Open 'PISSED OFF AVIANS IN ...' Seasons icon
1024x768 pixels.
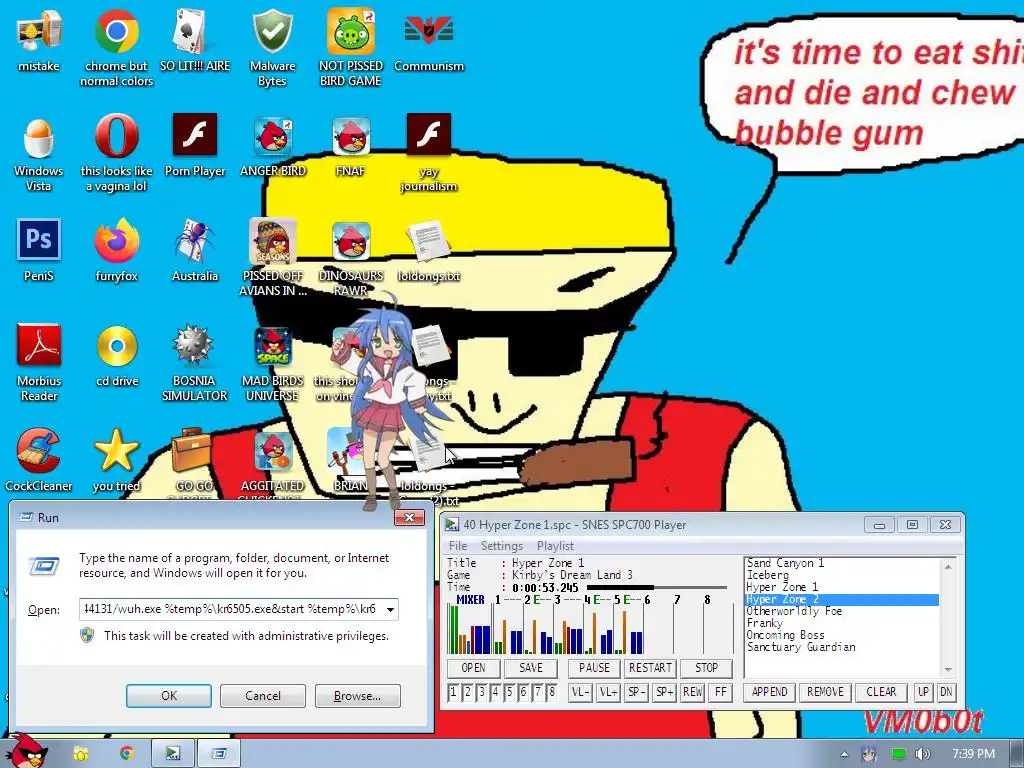(x=272, y=240)
